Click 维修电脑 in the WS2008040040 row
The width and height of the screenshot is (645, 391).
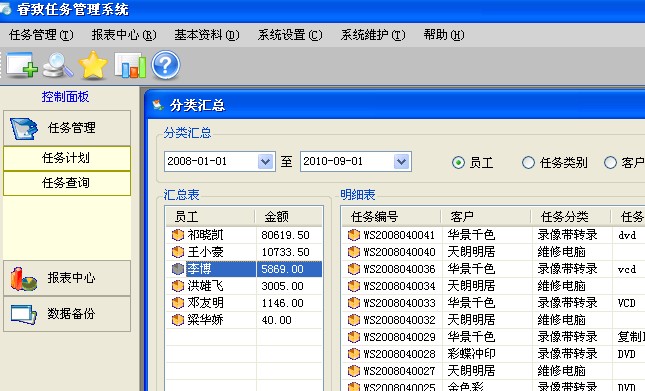coord(561,252)
